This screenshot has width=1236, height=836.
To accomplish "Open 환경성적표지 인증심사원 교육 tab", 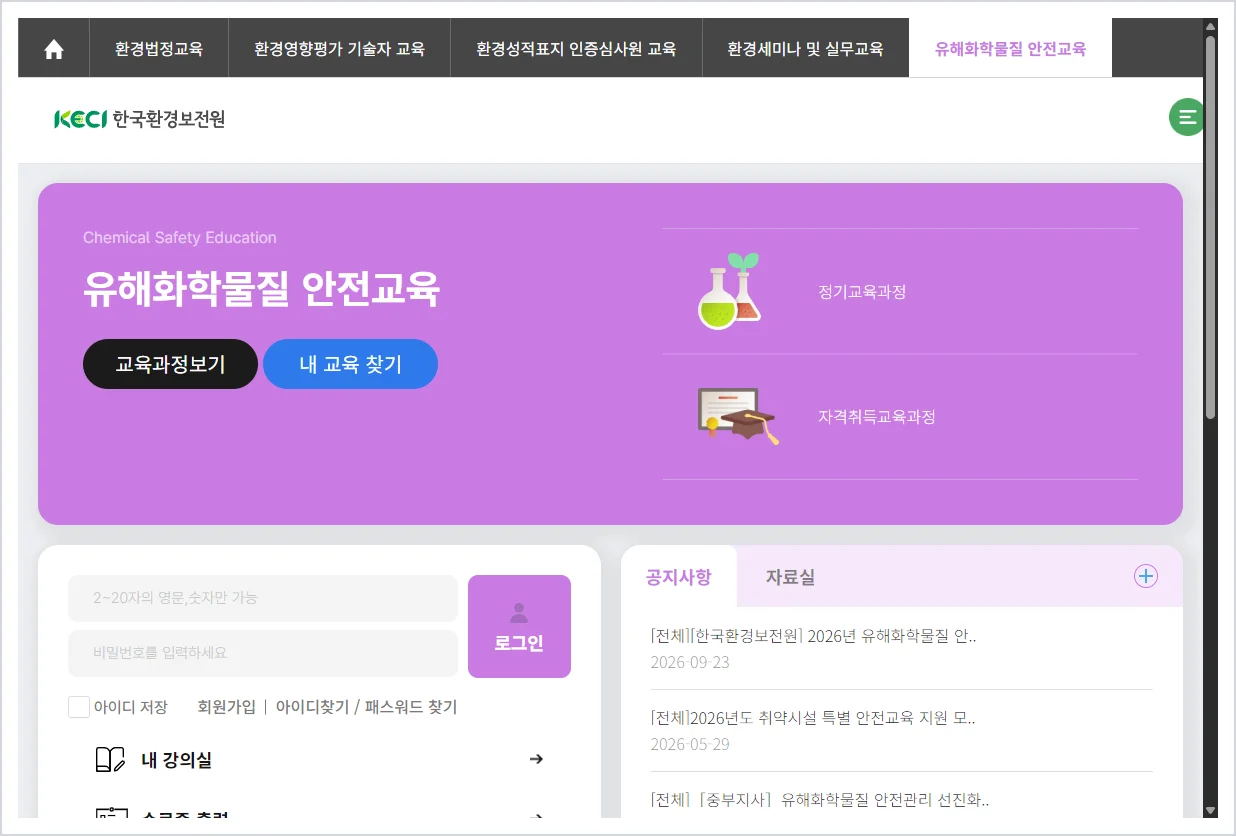I will point(576,48).
